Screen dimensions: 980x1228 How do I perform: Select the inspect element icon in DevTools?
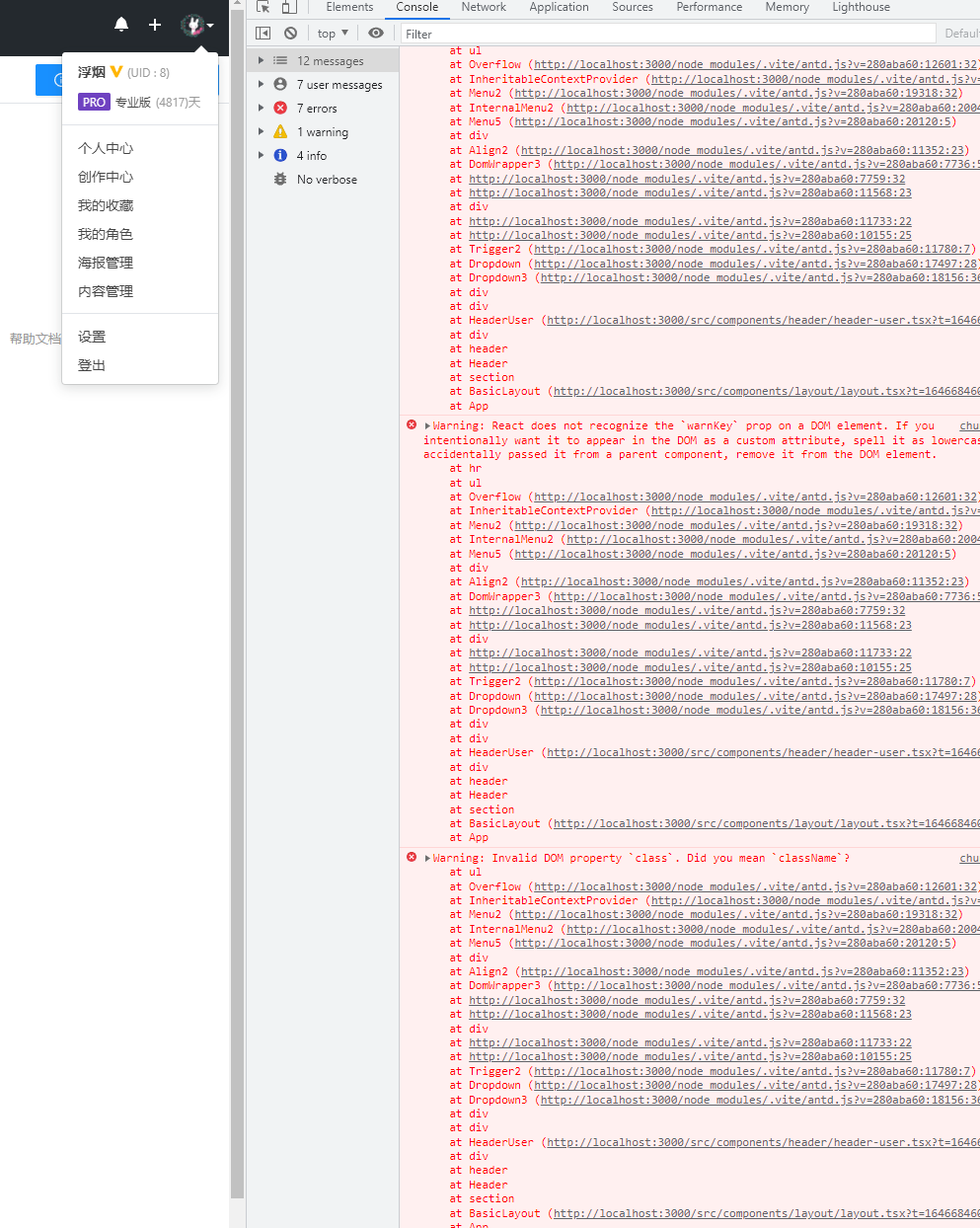tap(262, 7)
